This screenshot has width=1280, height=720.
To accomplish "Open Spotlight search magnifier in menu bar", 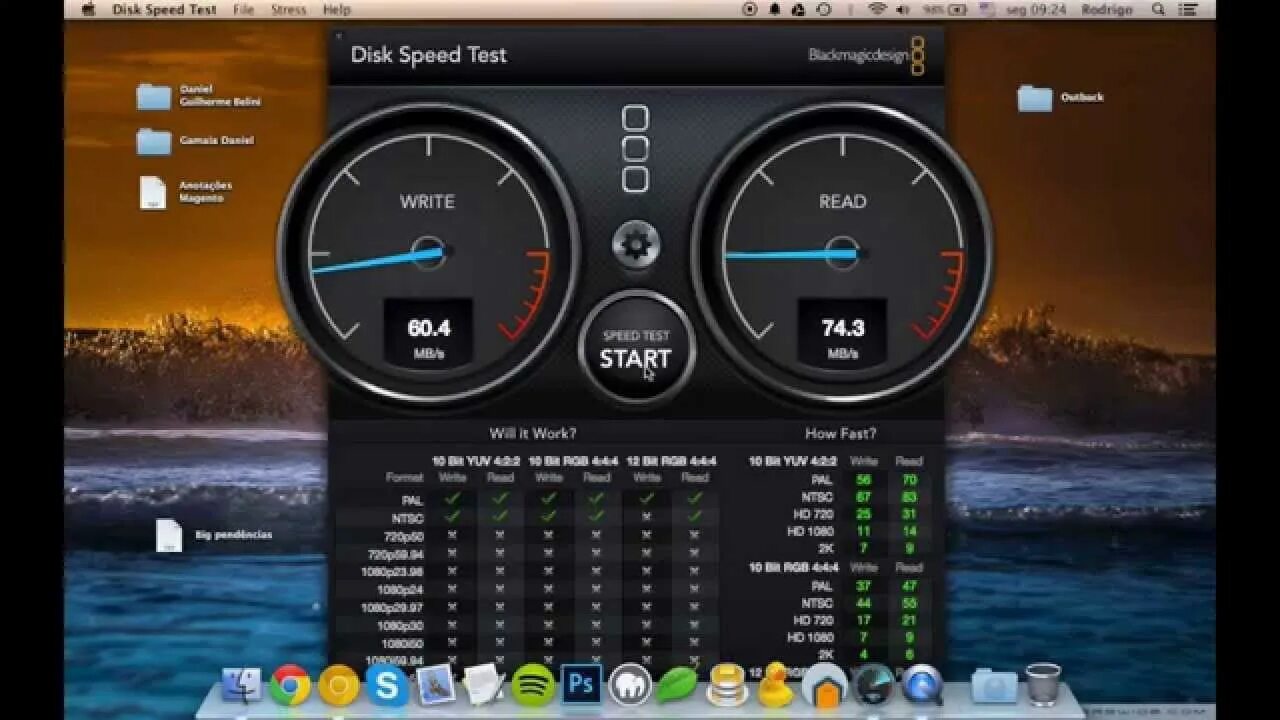I will click(1159, 9).
